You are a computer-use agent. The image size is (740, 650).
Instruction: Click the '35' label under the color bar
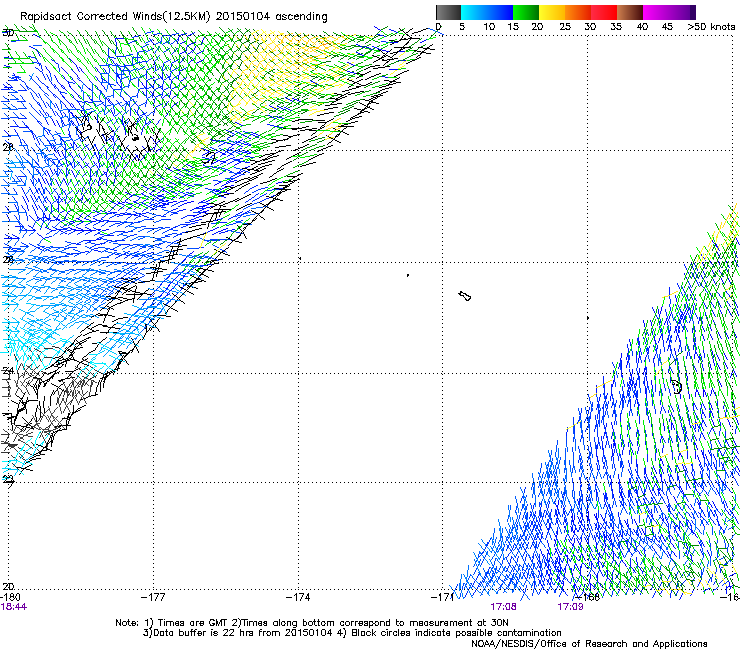[616, 26]
